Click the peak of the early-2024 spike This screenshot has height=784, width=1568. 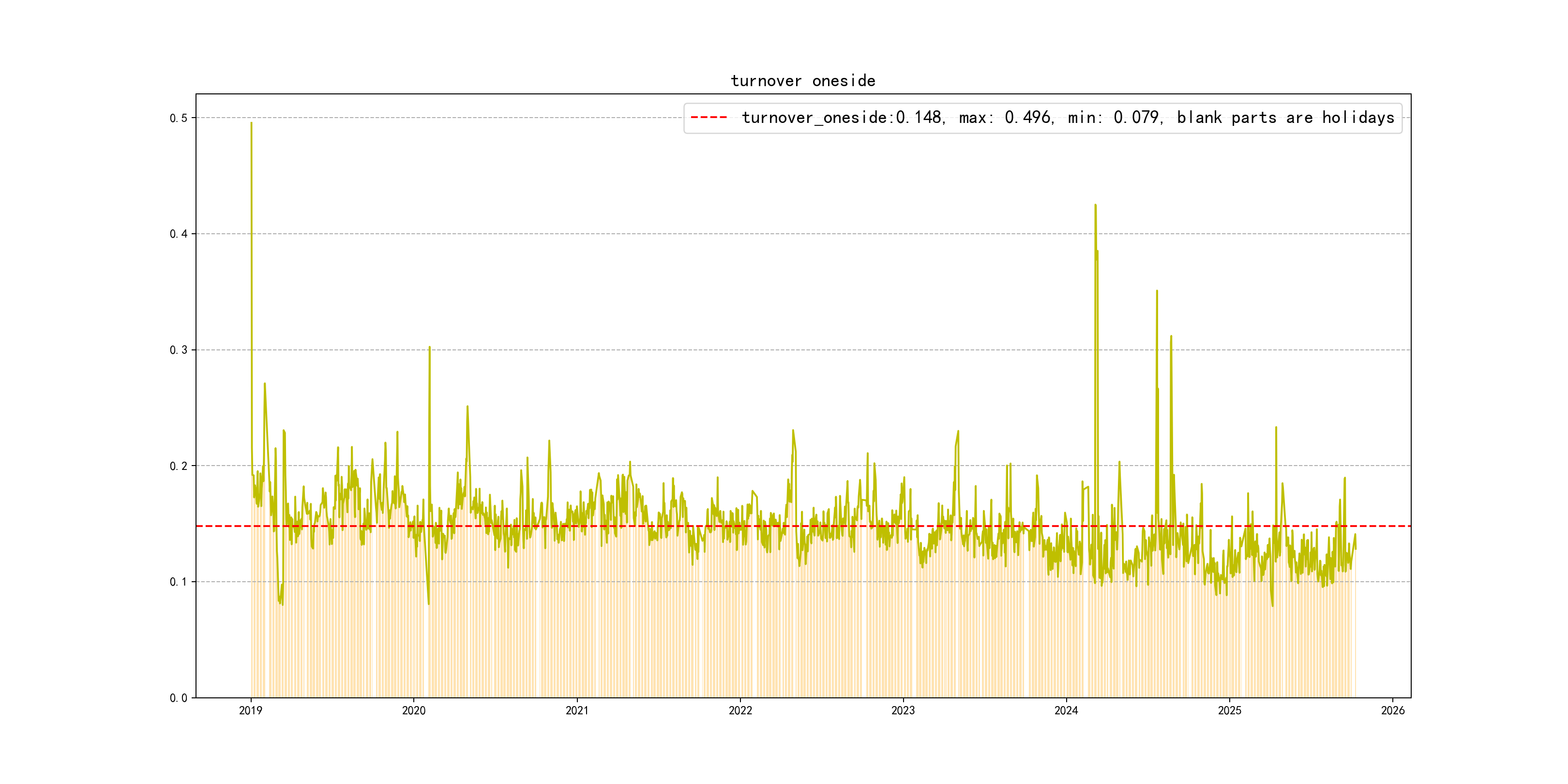pos(1096,205)
